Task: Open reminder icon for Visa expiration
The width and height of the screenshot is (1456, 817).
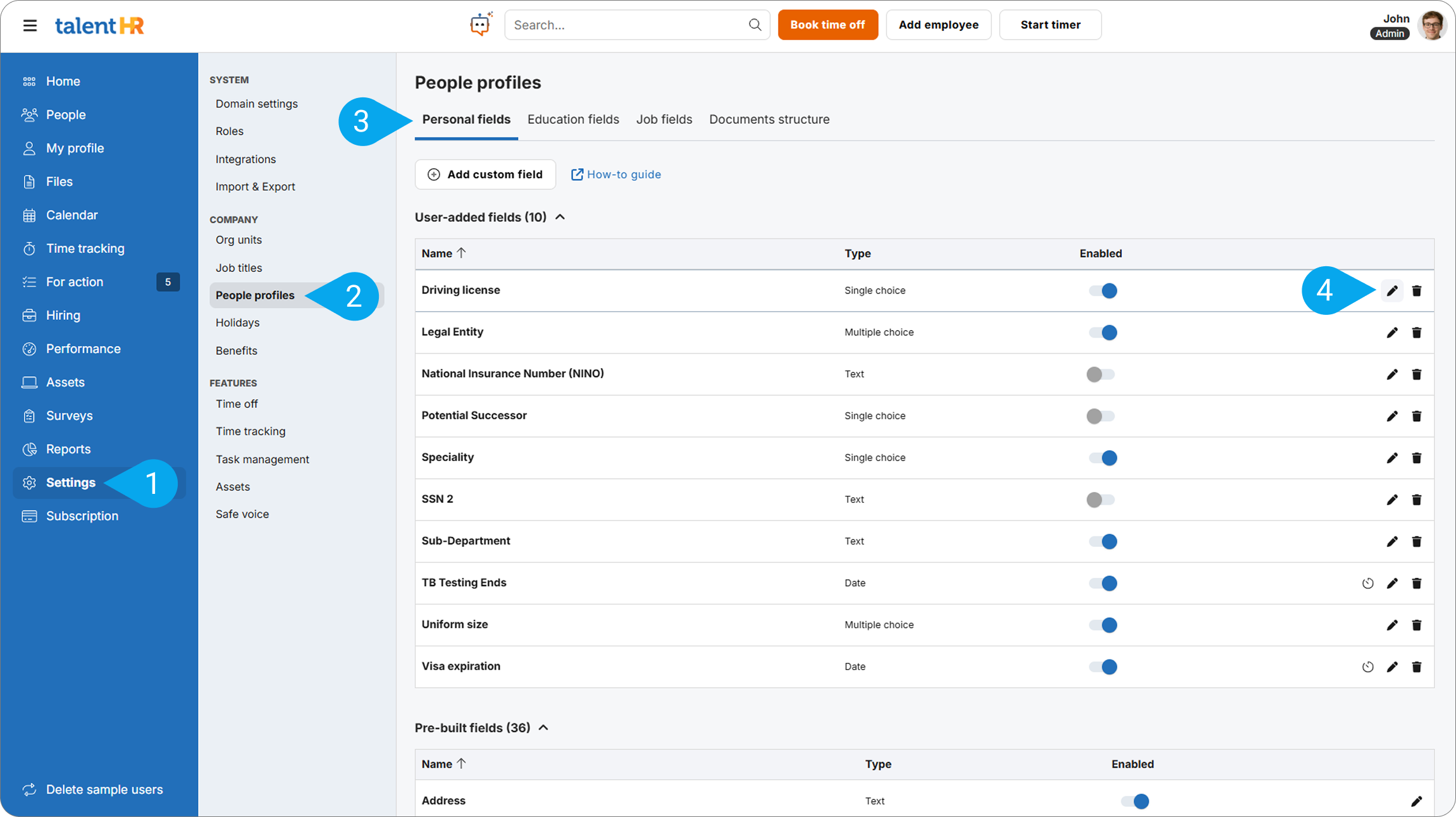Action: (x=1367, y=666)
